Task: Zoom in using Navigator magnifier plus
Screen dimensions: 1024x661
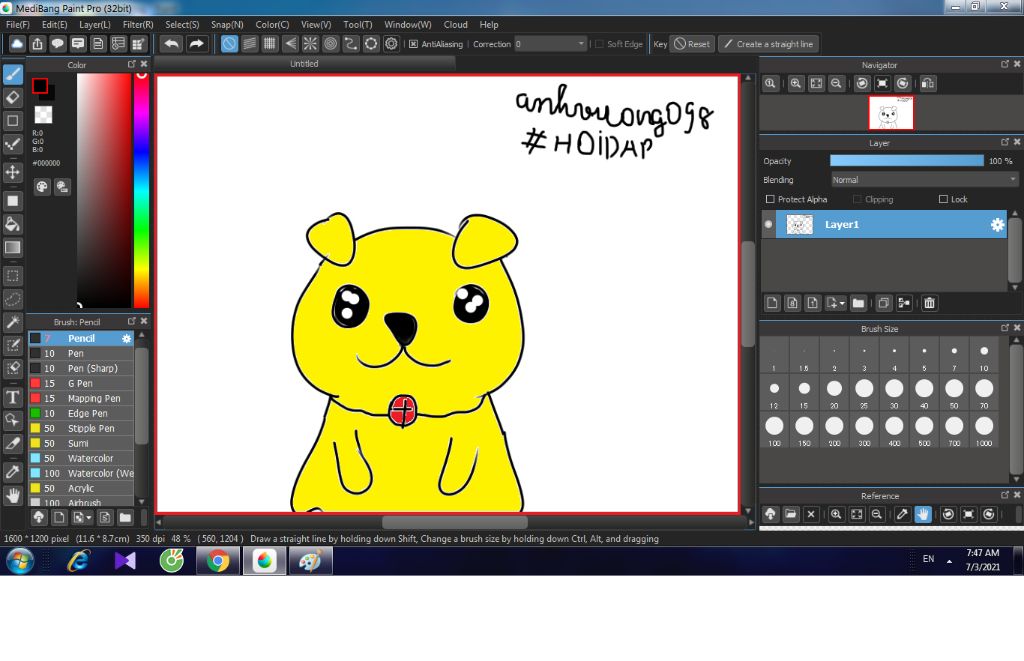Action: (795, 84)
